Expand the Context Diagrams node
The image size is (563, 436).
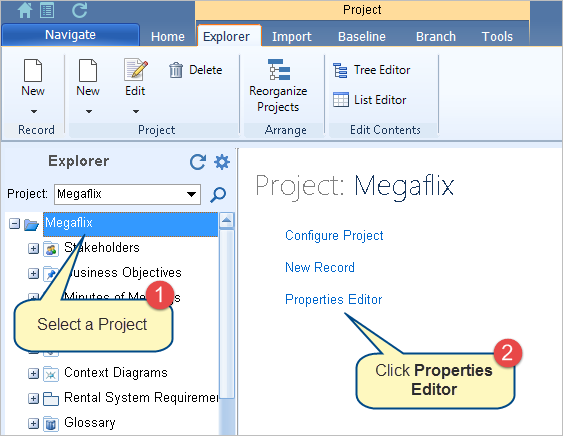click(x=33, y=374)
